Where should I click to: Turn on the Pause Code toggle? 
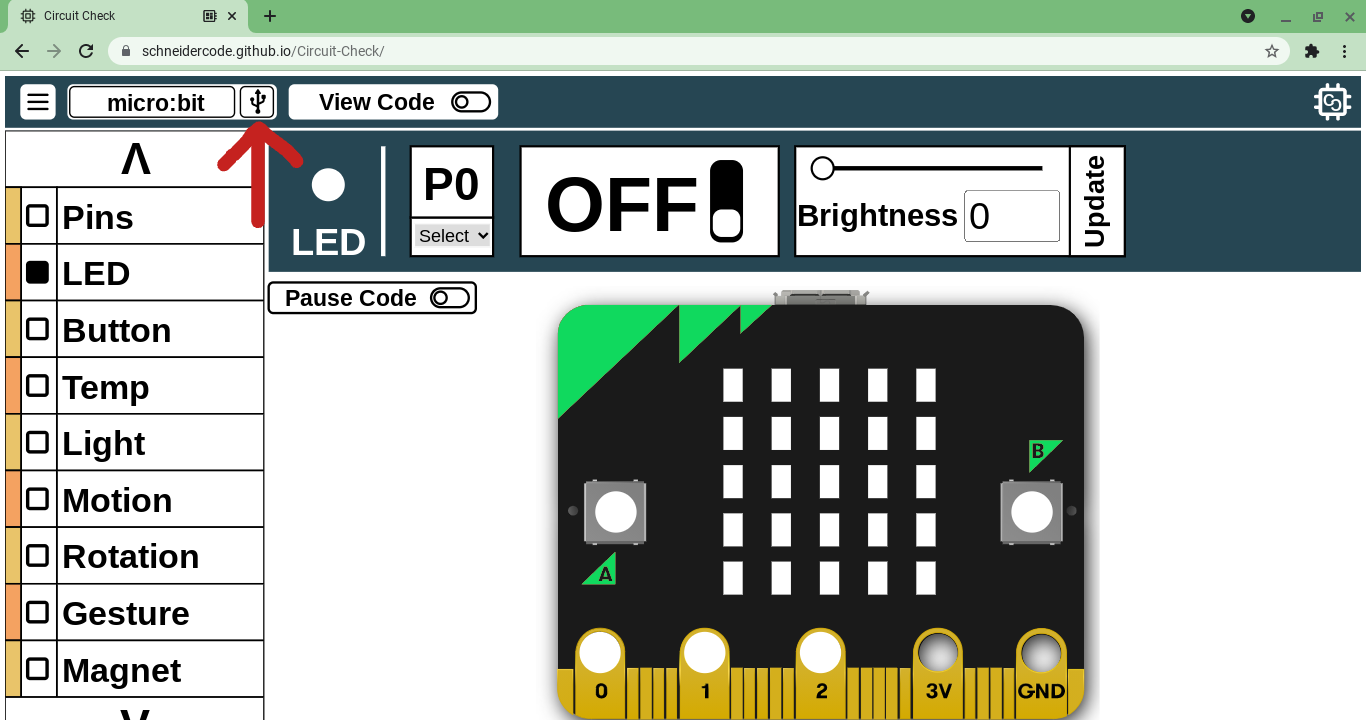coord(448,297)
